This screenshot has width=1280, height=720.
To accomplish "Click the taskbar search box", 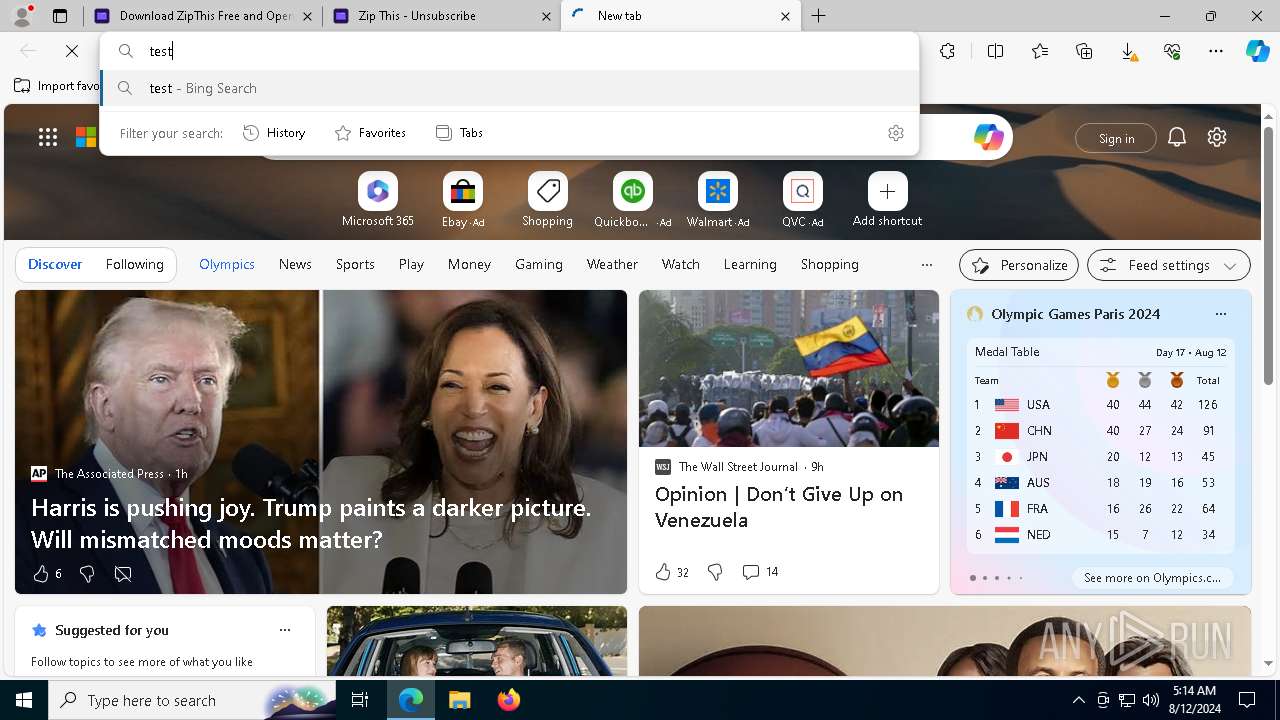I will coord(192,700).
